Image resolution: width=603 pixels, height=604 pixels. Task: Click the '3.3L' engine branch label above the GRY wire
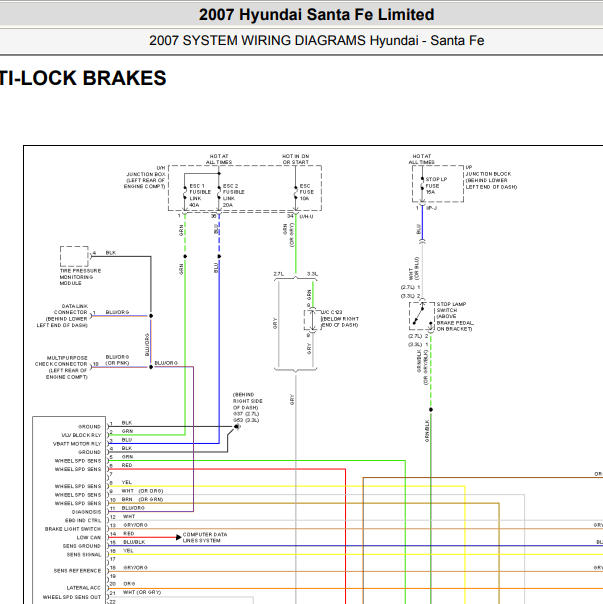tap(312, 274)
